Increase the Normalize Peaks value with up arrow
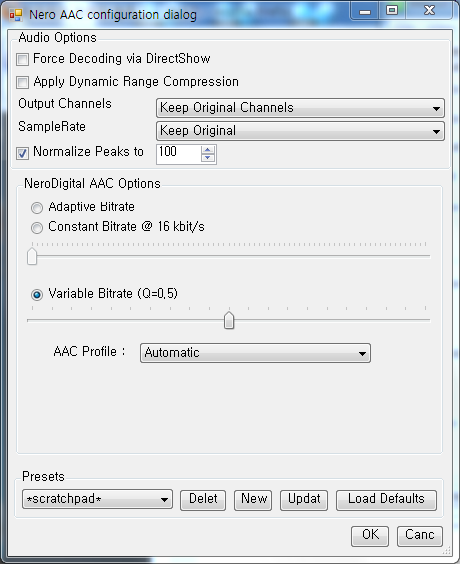460x564 pixels. (x=208, y=150)
